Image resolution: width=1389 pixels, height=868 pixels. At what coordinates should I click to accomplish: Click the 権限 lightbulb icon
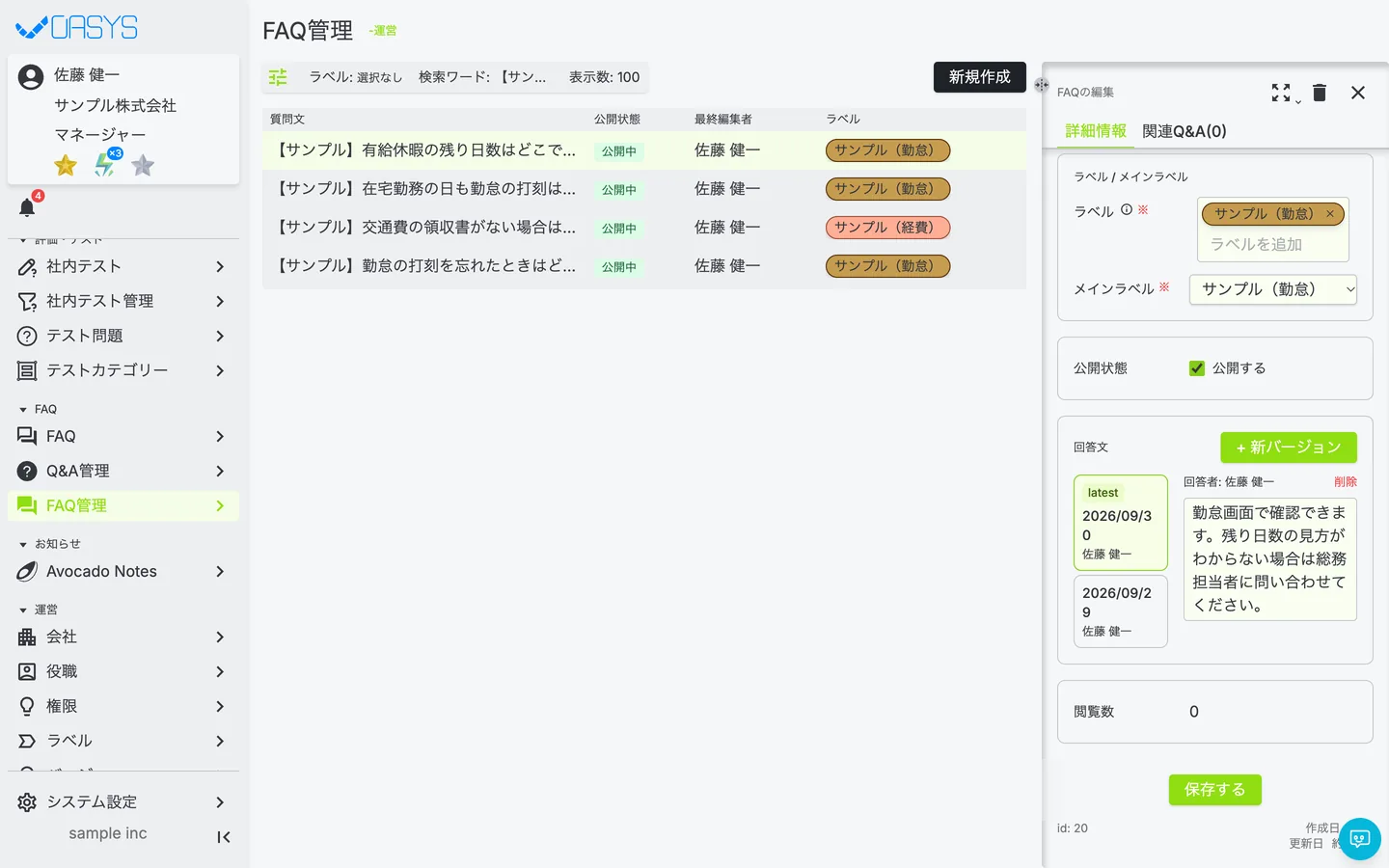pyautogui.click(x=27, y=707)
